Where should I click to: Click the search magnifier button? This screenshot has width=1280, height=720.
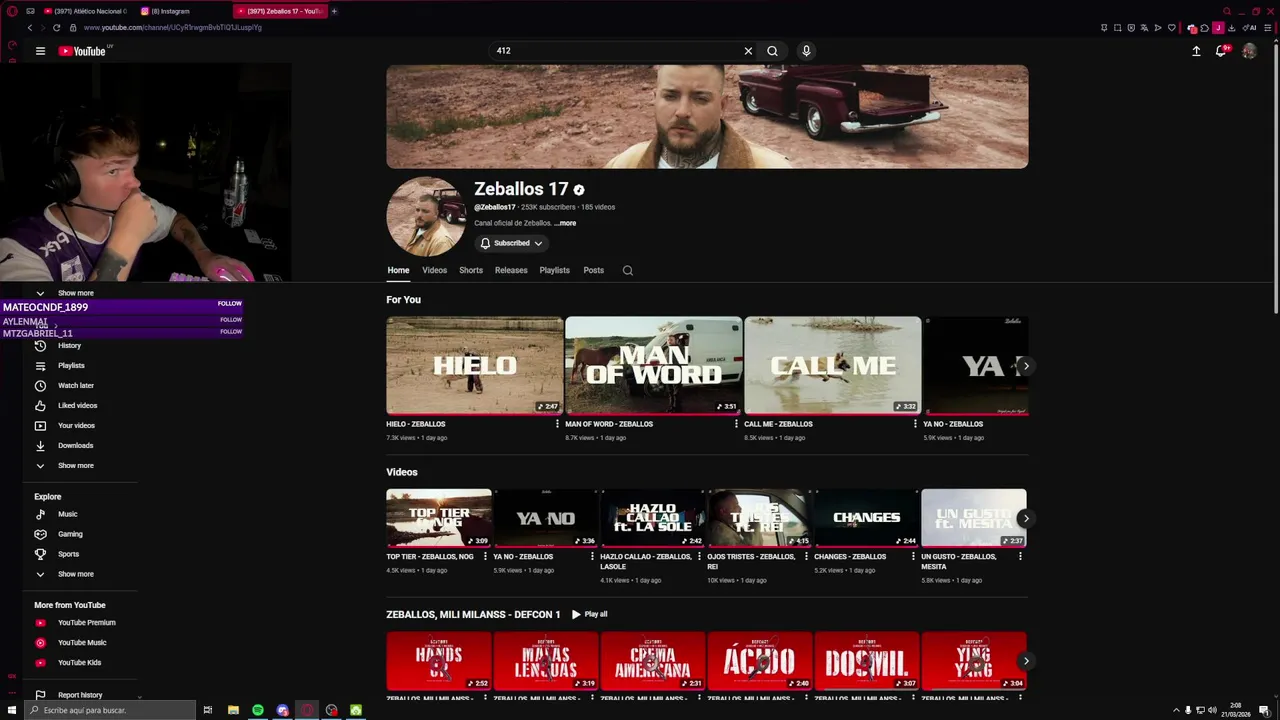click(772, 51)
